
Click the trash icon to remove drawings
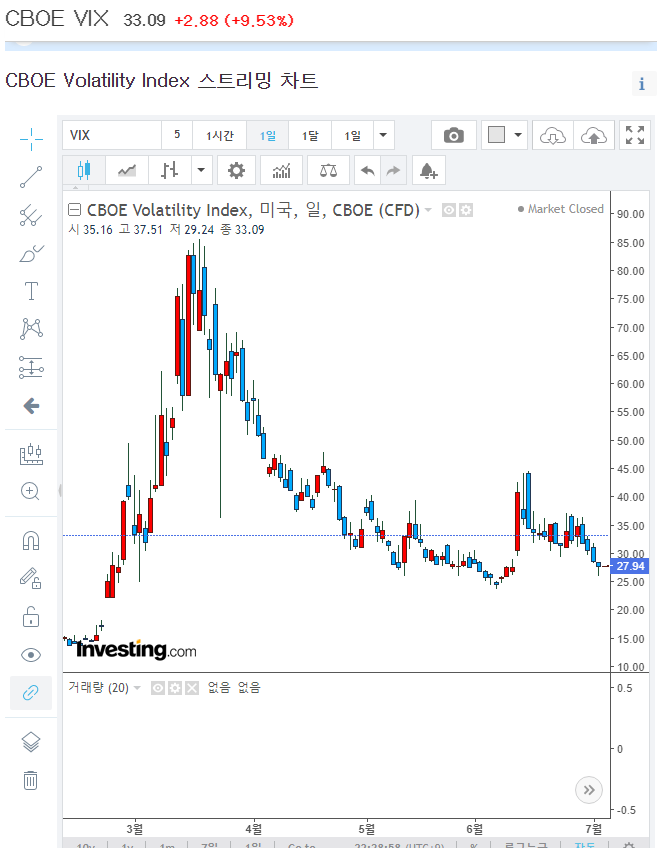(31, 780)
